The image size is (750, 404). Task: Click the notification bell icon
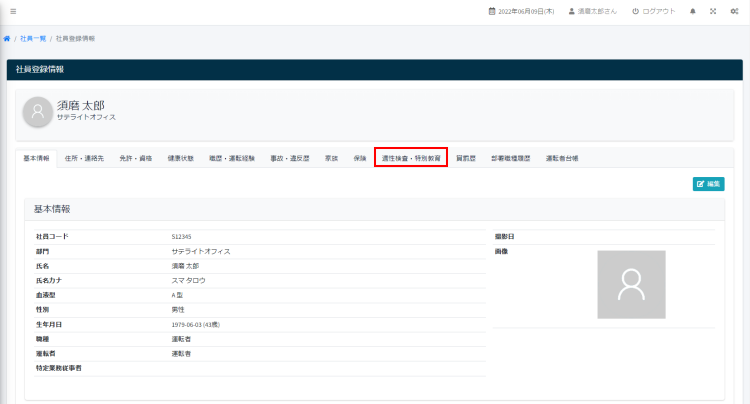point(693,11)
